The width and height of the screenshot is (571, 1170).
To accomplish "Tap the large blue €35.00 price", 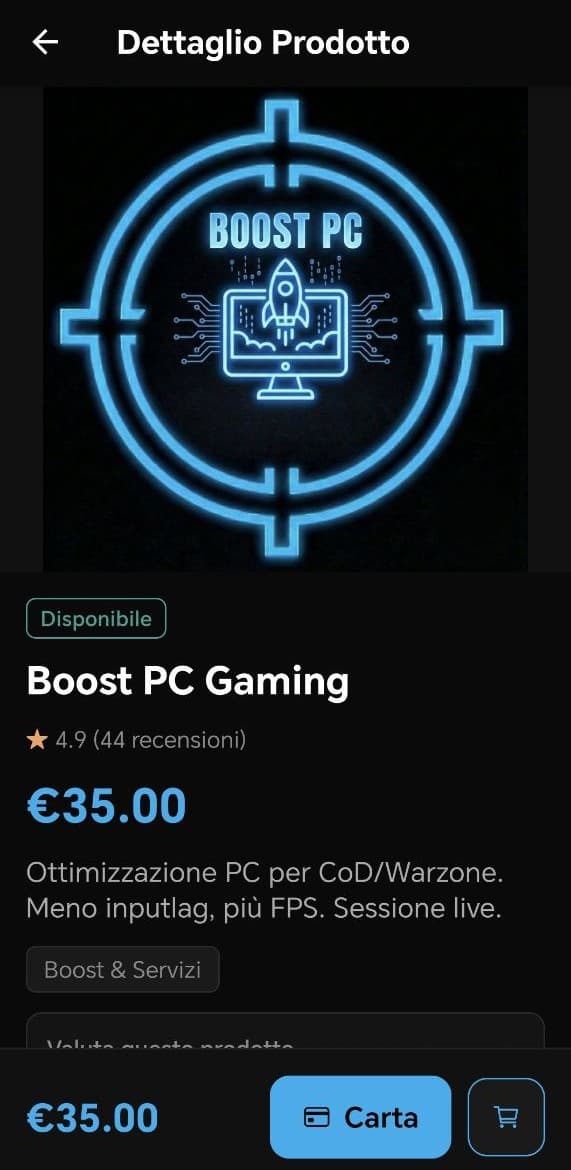I will pyautogui.click(x=106, y=807).
